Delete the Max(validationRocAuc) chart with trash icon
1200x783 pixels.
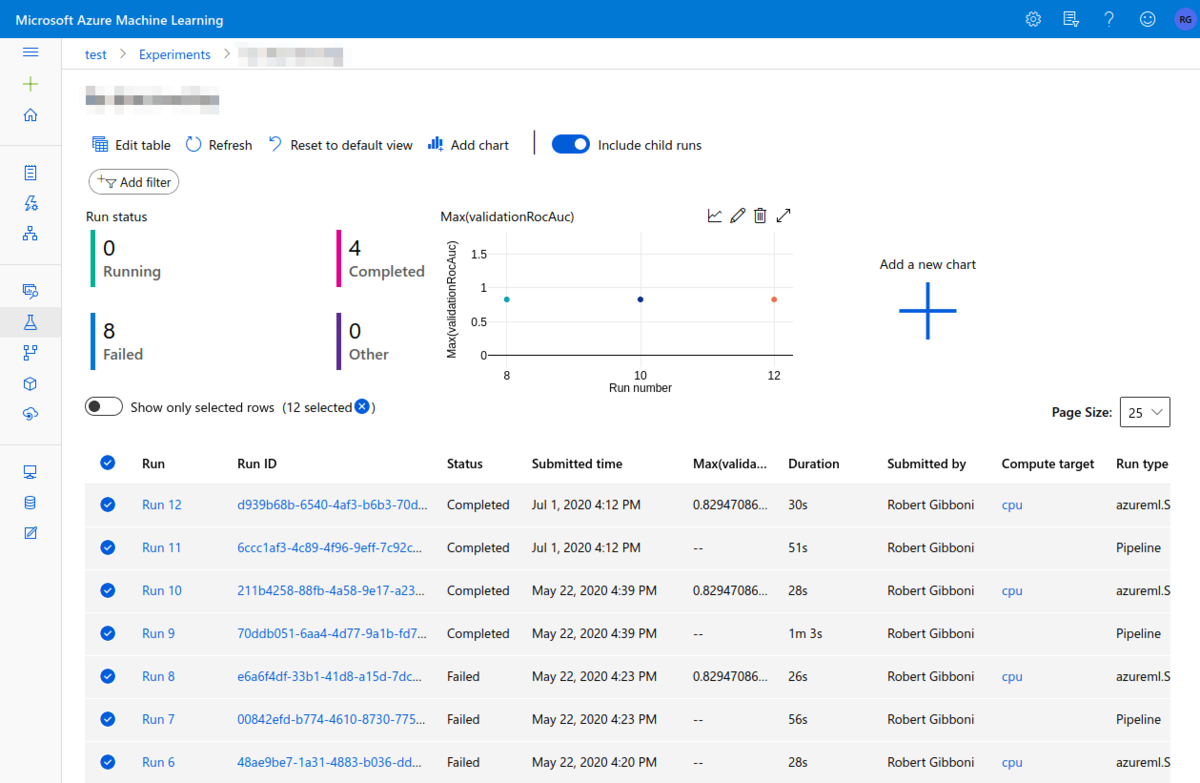coord(760,215)
